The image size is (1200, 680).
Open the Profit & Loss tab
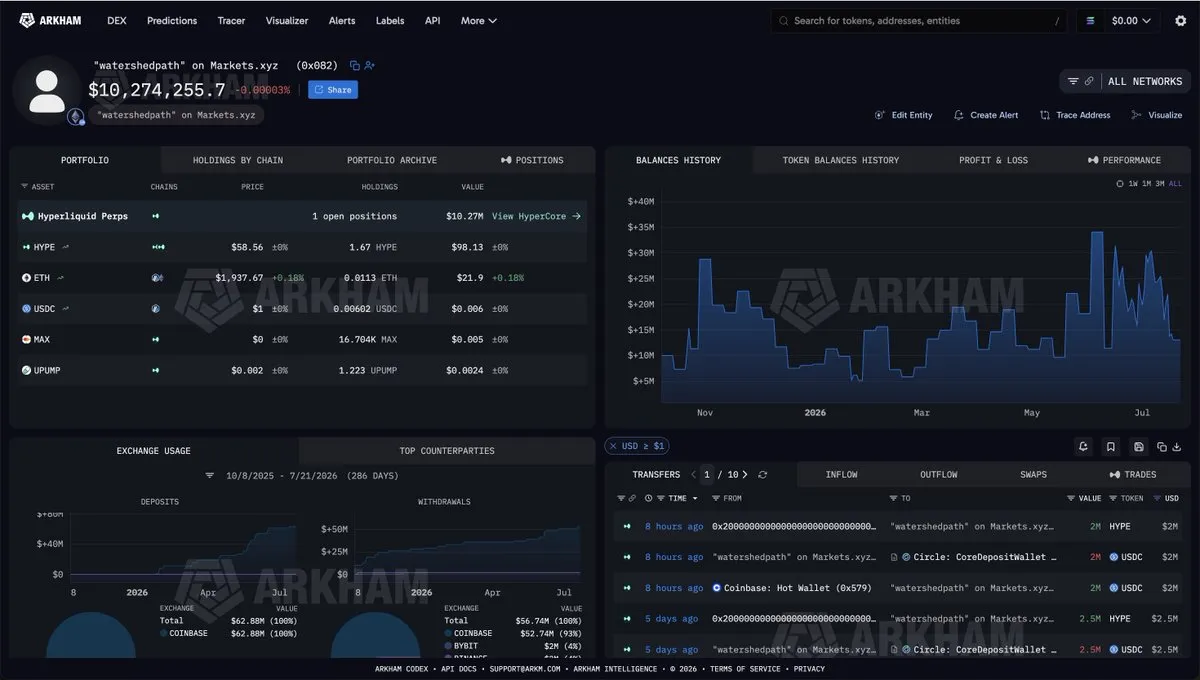coord(993,160)
